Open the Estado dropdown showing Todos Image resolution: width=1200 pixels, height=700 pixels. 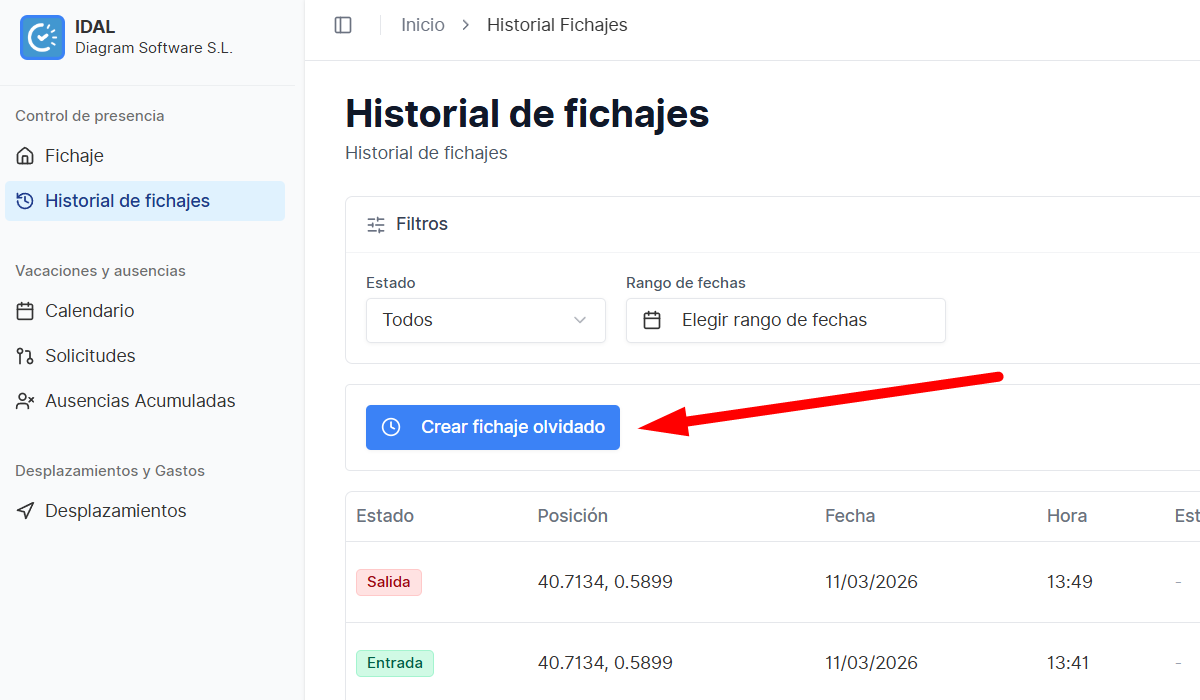(485, 320)
